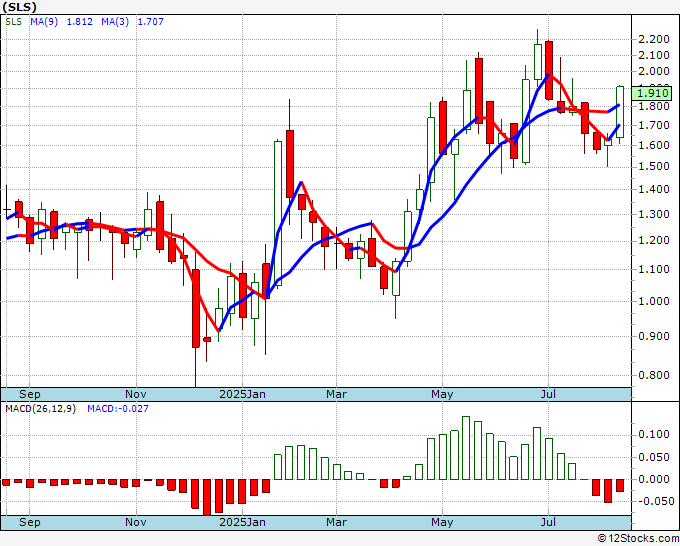Image resolution: width=680 pixels, height=546 pixels.
Task: Click the 1.300 price axis label
Action: coord(654,214)
